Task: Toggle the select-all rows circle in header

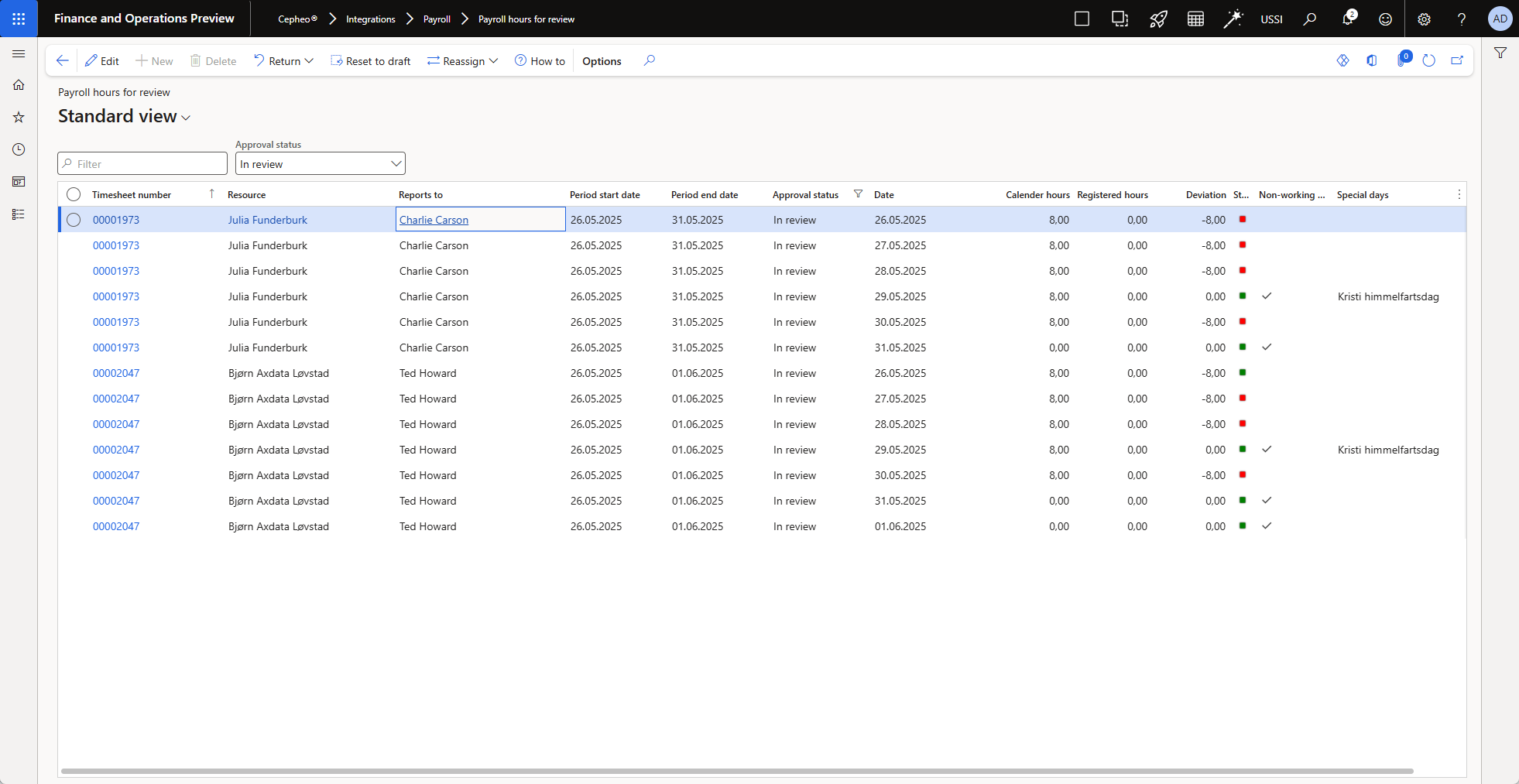Action: 74,194
